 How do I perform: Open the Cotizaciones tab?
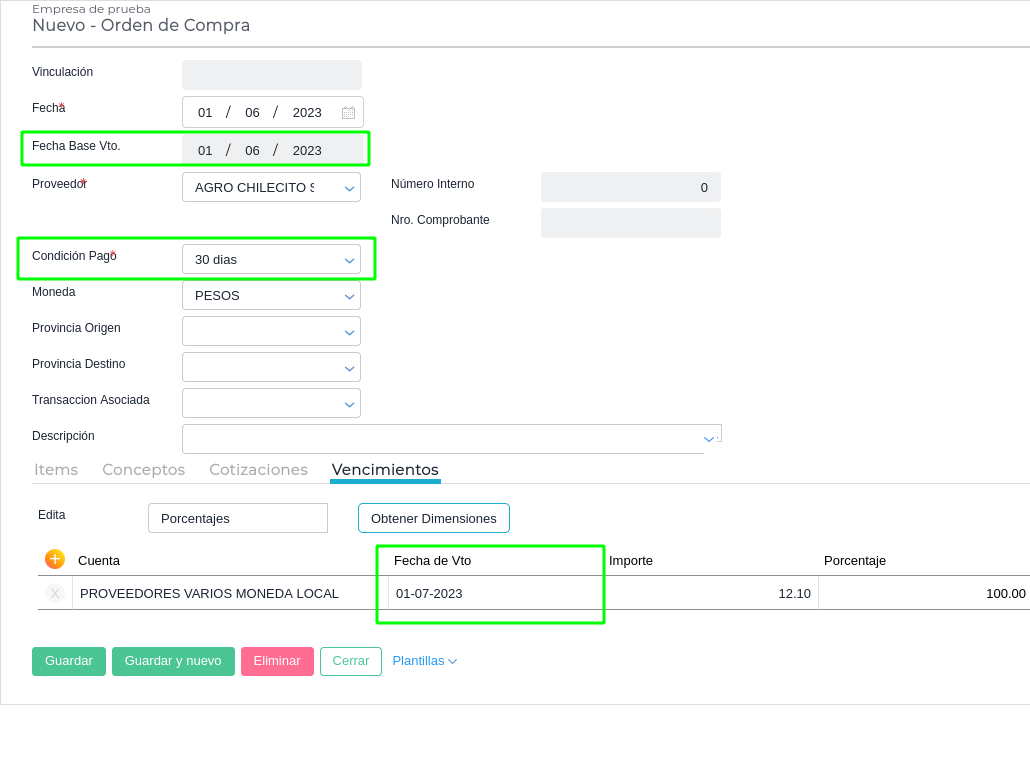(258, 469)
